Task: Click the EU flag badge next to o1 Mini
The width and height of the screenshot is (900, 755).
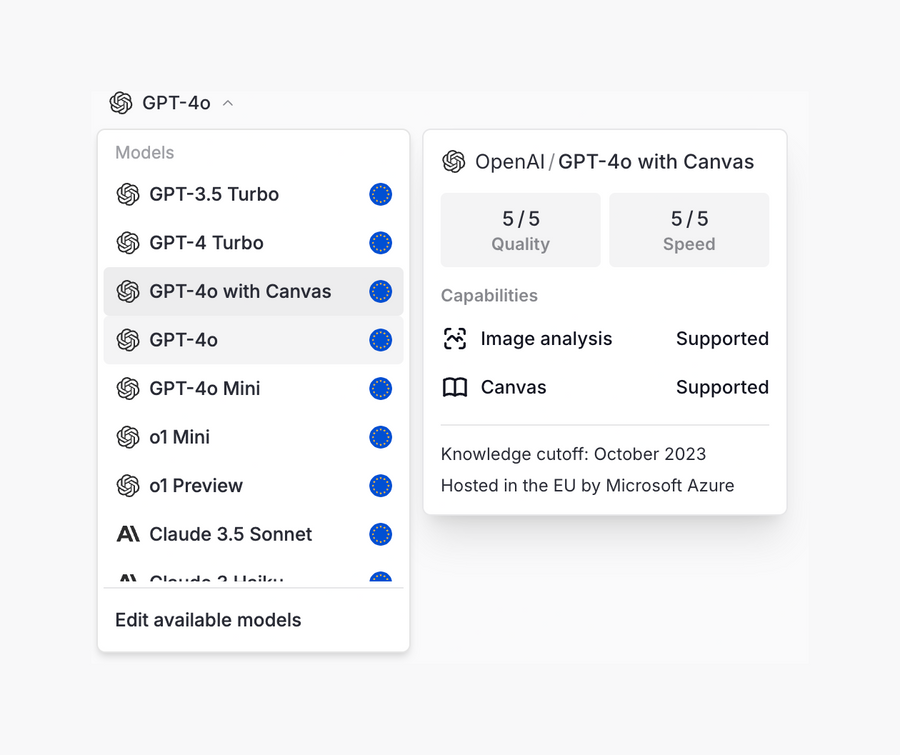Action: [x=380, y=437]
